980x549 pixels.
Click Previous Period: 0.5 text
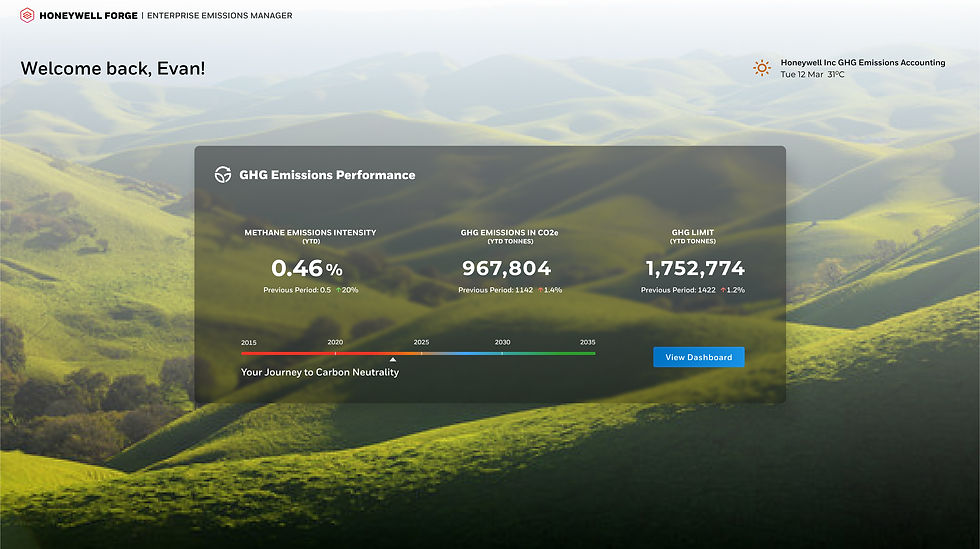pos(297,290)
